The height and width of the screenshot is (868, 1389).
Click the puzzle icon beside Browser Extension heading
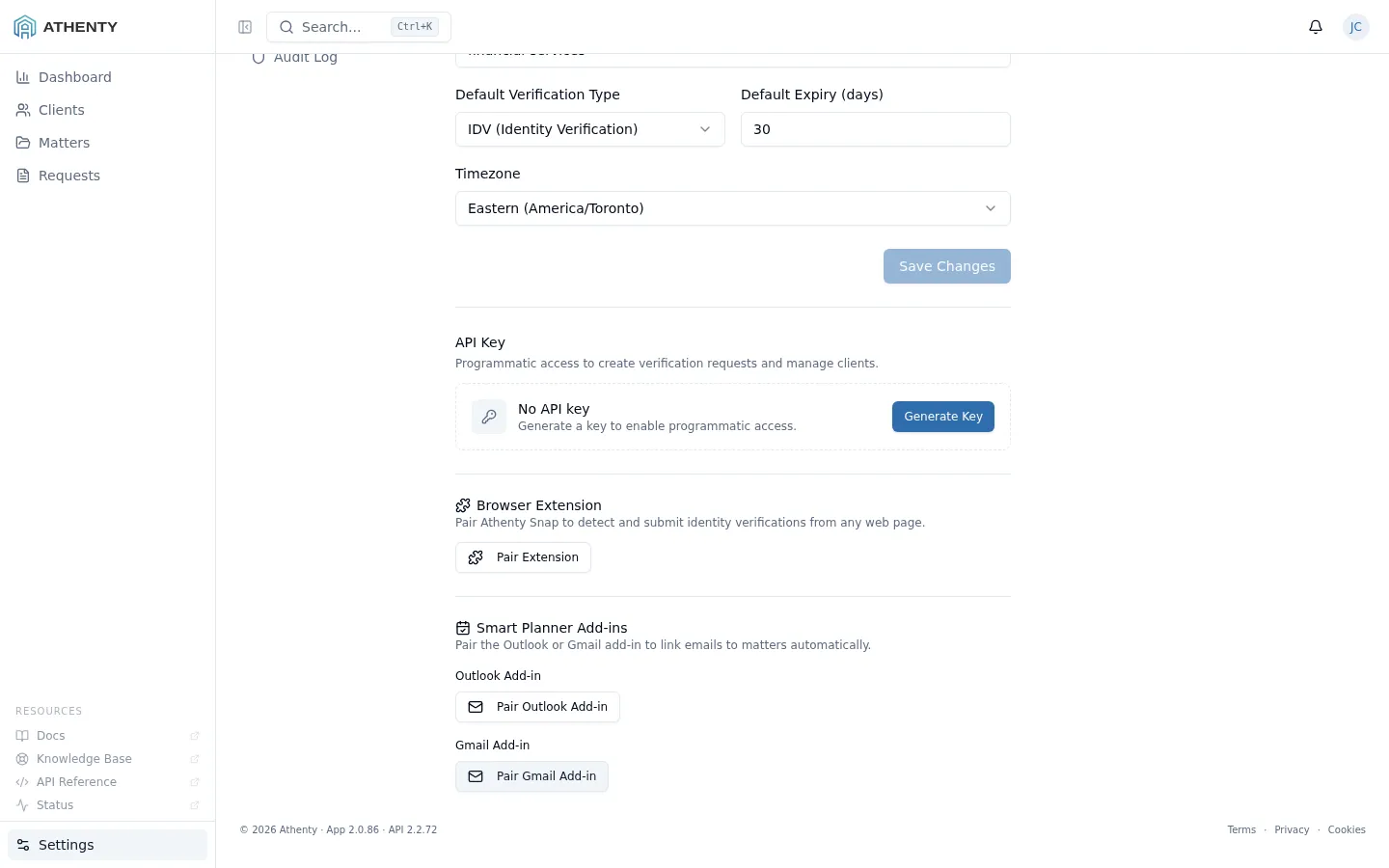[463, 505]
